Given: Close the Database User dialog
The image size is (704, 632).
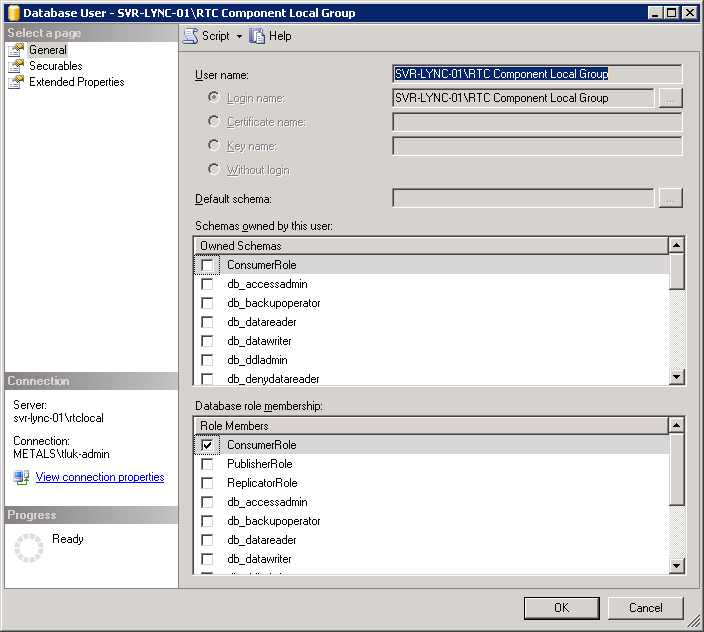Looking at the screenshot, I should click(690, 13).
